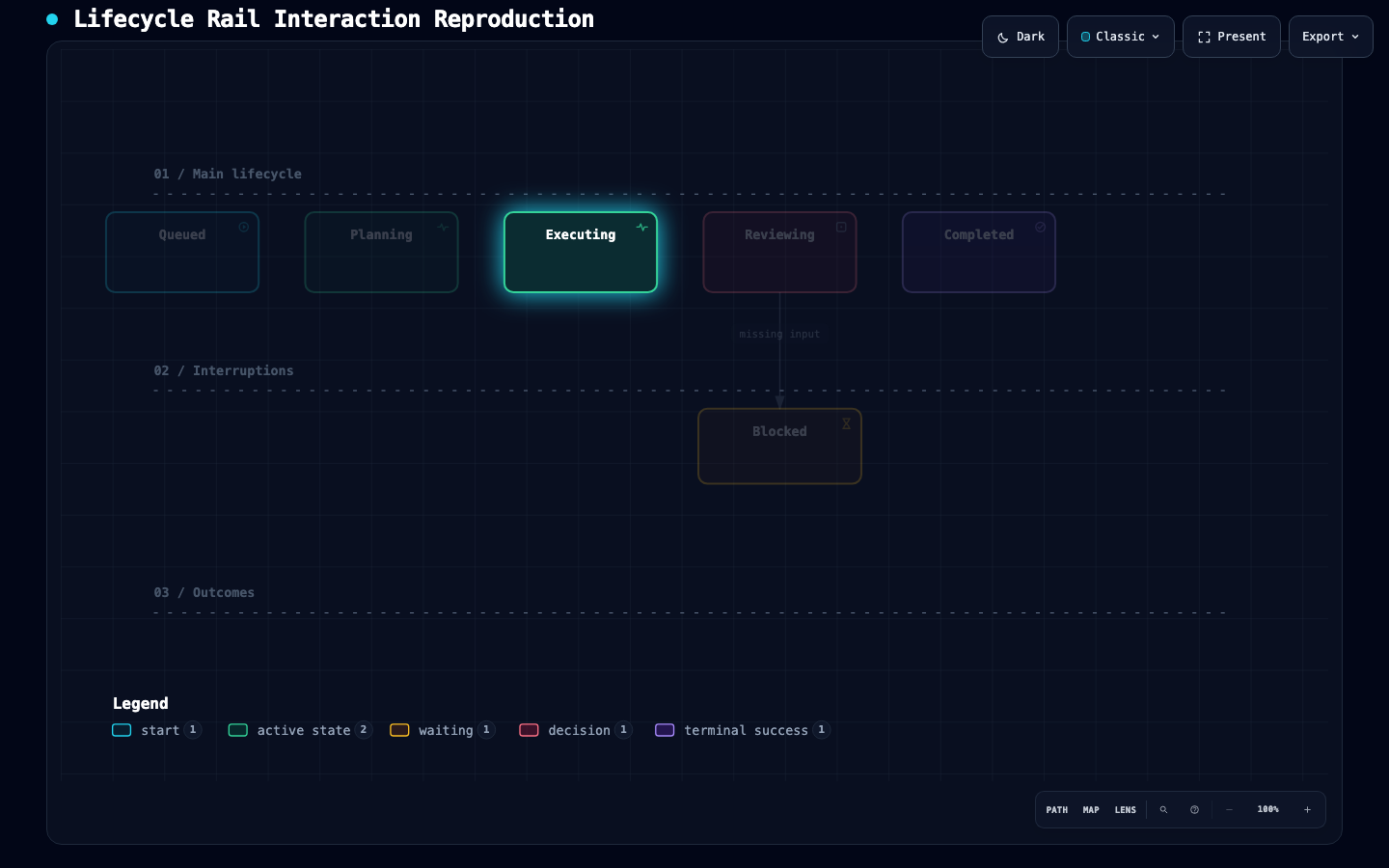
Task: Click the Legend heading
Action: [x=141, y=704]
